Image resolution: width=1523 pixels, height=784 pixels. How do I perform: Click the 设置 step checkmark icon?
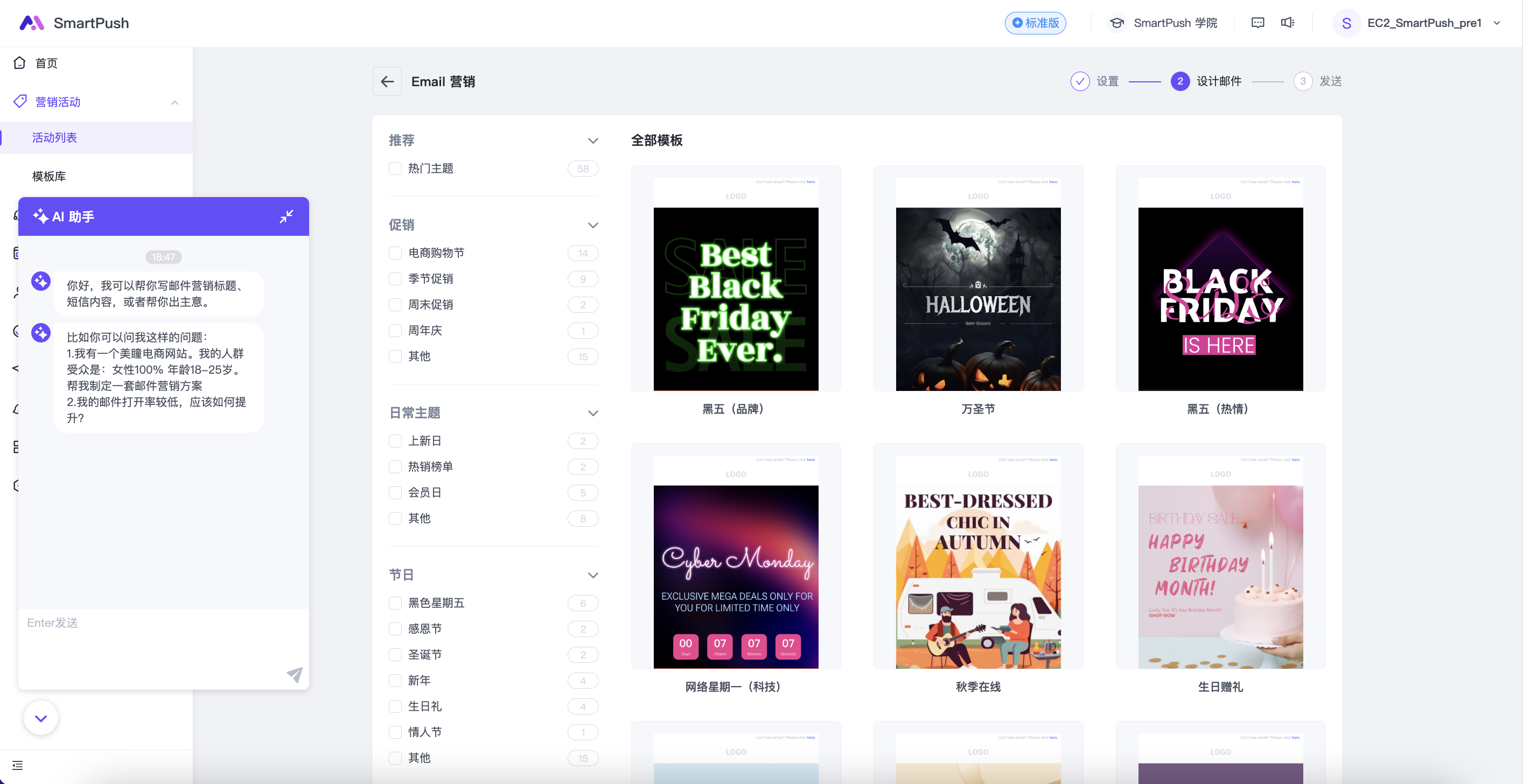pos(1080,81)
